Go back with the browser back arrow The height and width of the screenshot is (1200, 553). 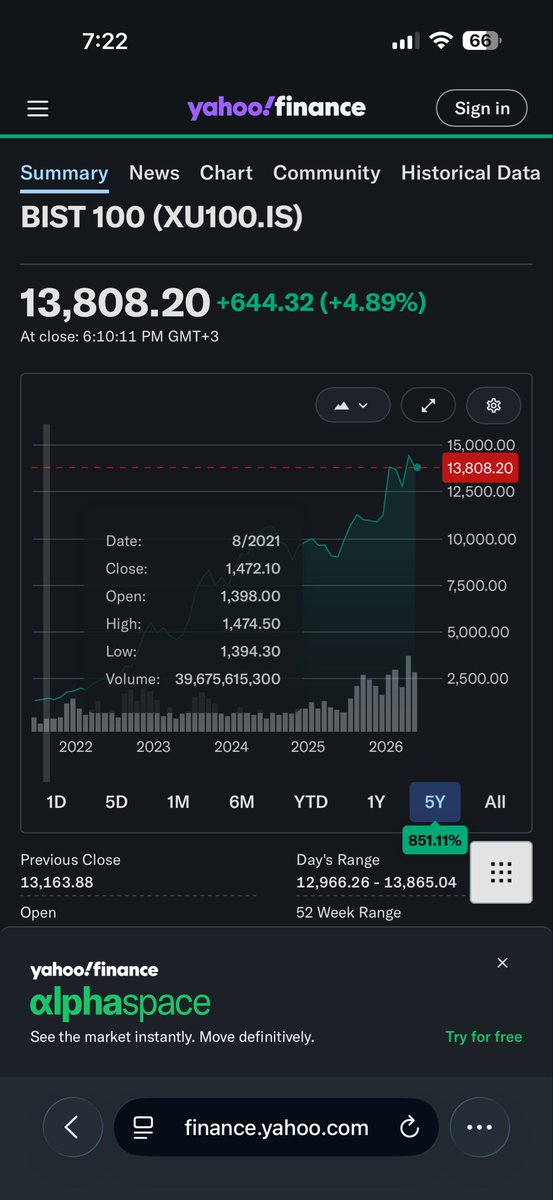[72, 1128]
